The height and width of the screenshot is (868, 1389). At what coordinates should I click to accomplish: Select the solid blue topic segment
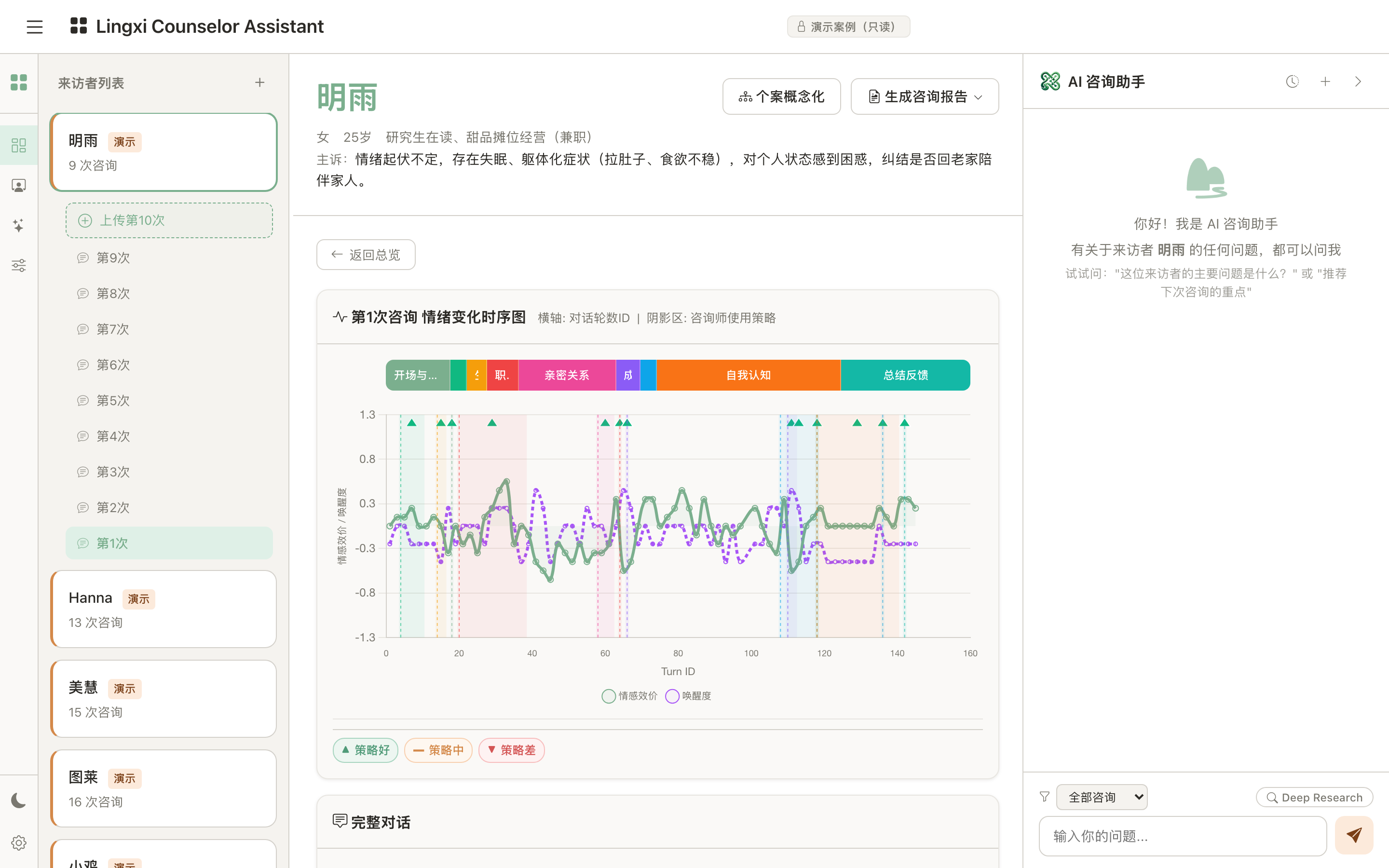648,375
